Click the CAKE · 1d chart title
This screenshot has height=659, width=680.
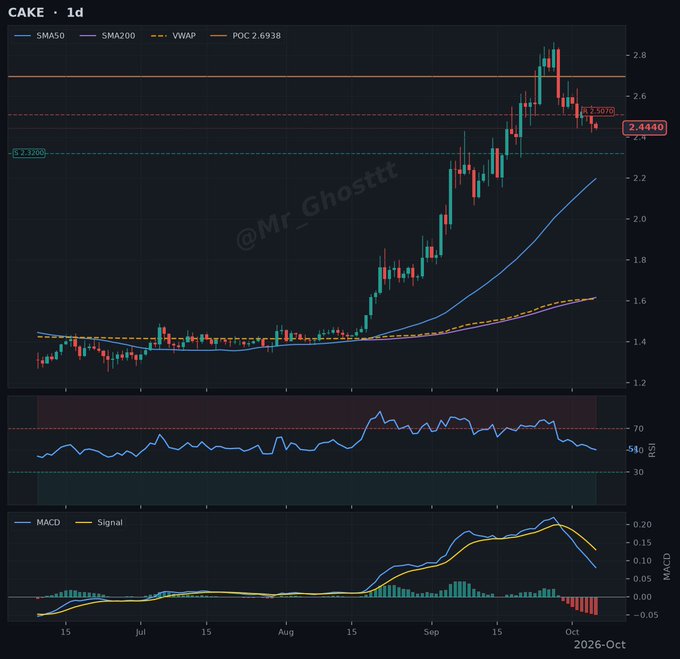(46, 13)
